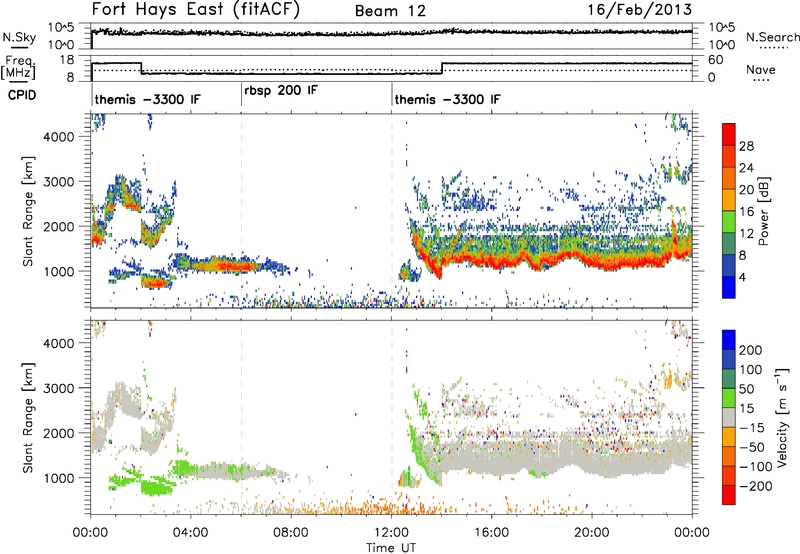The image size is (800, 554).
Task: Click the 'themis -3300 IF' label at 12:00
Action: pos(447,99)
